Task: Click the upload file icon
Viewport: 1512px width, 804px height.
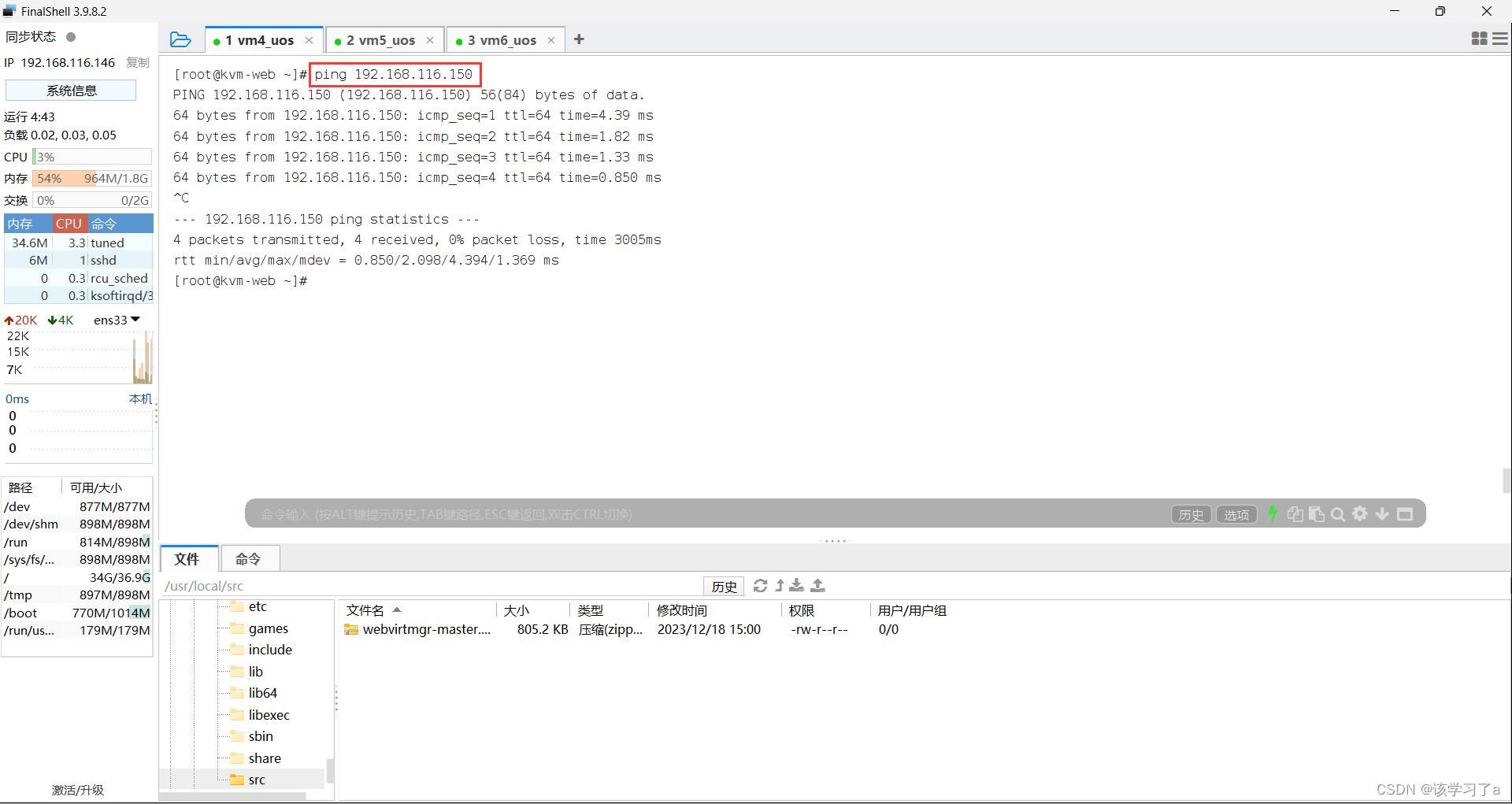Action: [818, 585]
